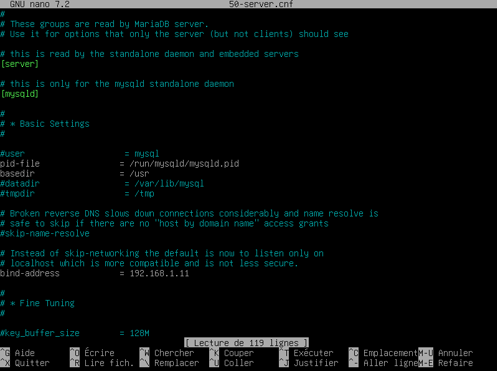This screenshot has height=371, width=497.
Task: Click the 'Instead of skip-networking' comment line
Action: coord(162,253)
